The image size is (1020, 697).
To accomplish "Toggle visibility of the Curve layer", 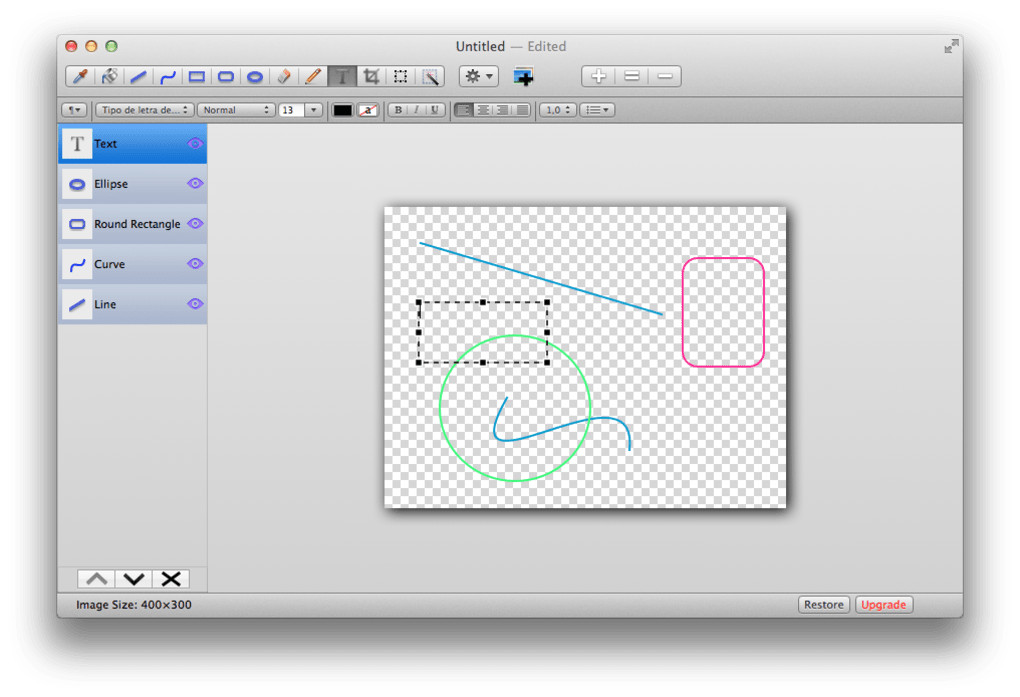I will [x=195, y=264].
